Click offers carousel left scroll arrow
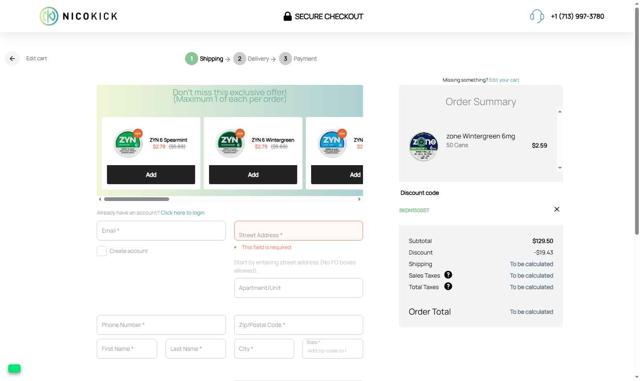The image size is (640, 381). tap(100, 199)
